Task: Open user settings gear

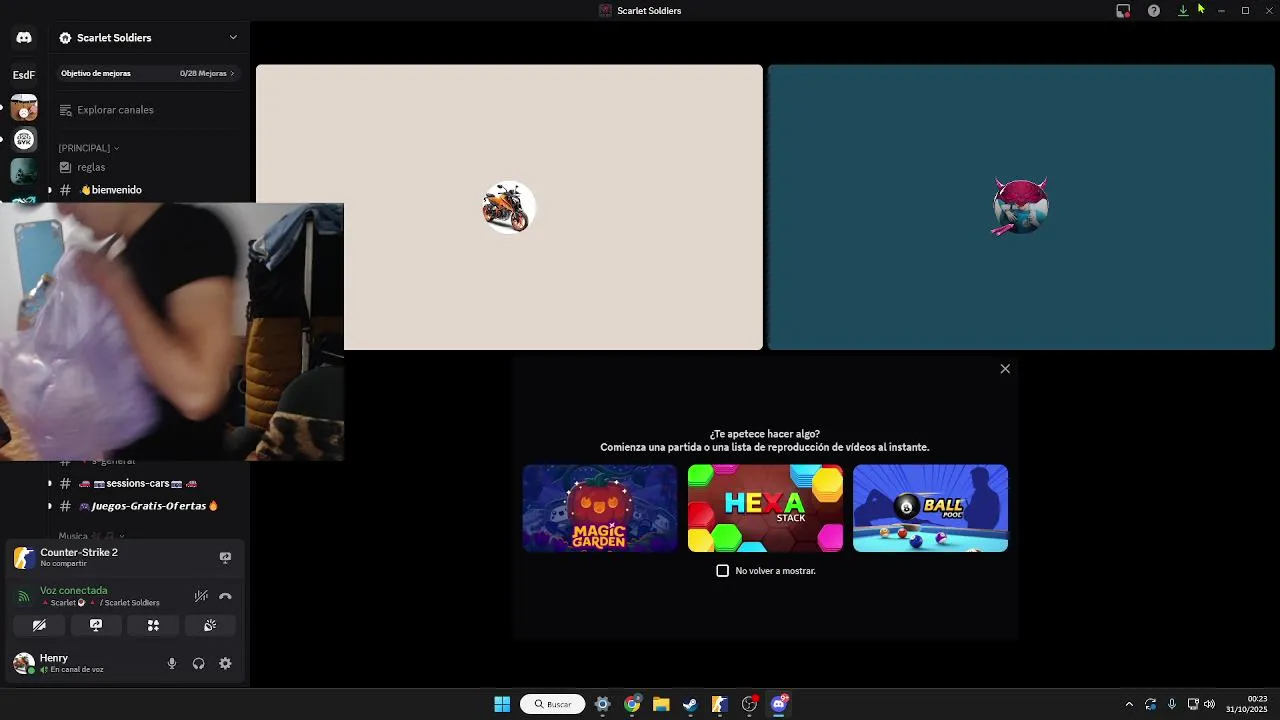Action: (225, 663)
